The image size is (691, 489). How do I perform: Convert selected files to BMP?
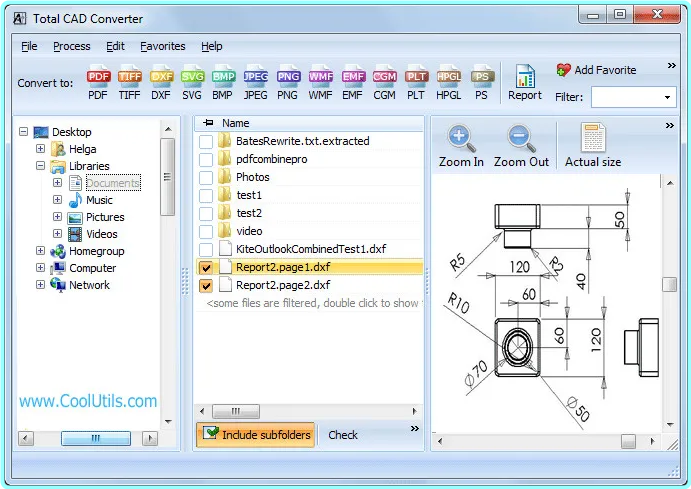coord(223,84)
